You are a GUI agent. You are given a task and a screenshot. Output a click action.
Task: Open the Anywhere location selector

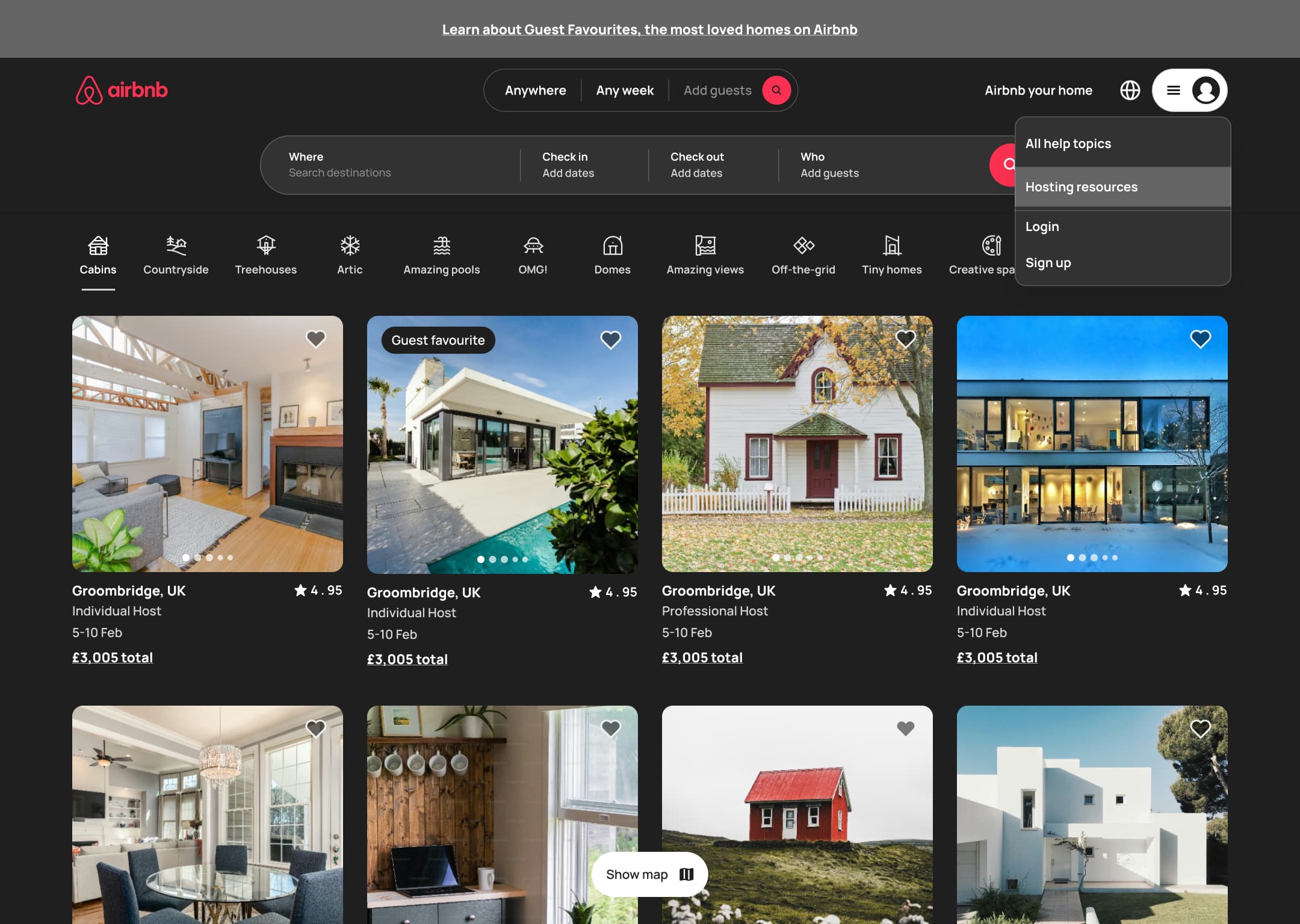[535, 90]
